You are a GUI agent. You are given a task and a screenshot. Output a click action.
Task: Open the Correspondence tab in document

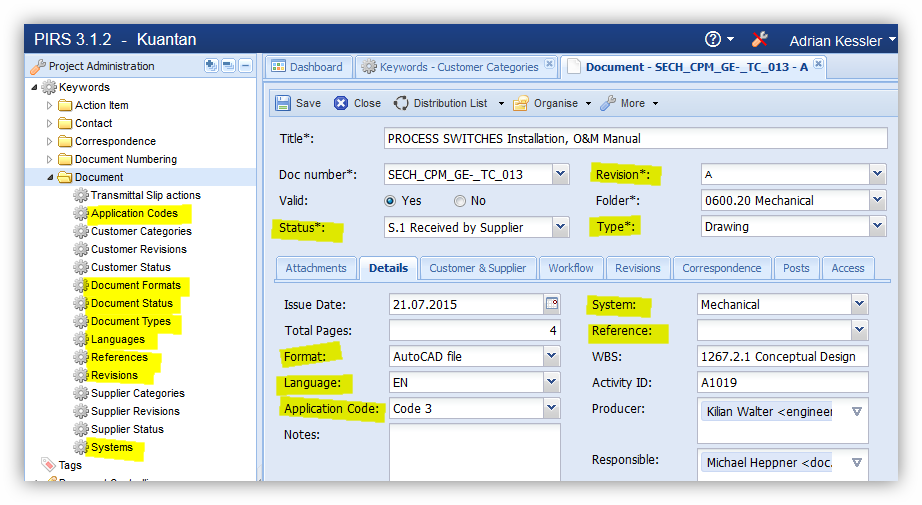pyautogui.click(x=721, y=268)
